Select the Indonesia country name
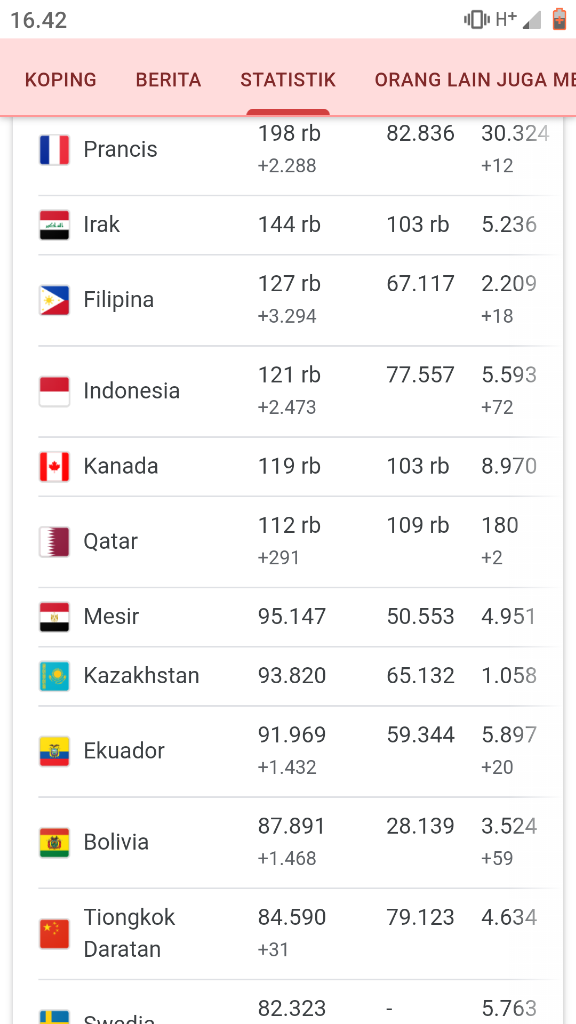Image resolution: width=576 pixels, height=1024 pixels. click(x=131, y=391)
